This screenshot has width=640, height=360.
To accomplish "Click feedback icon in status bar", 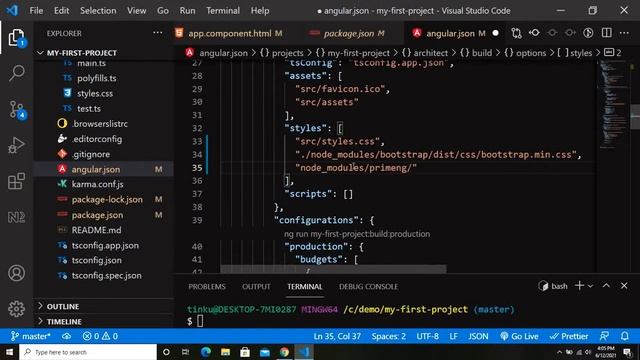I will [604, 336].
